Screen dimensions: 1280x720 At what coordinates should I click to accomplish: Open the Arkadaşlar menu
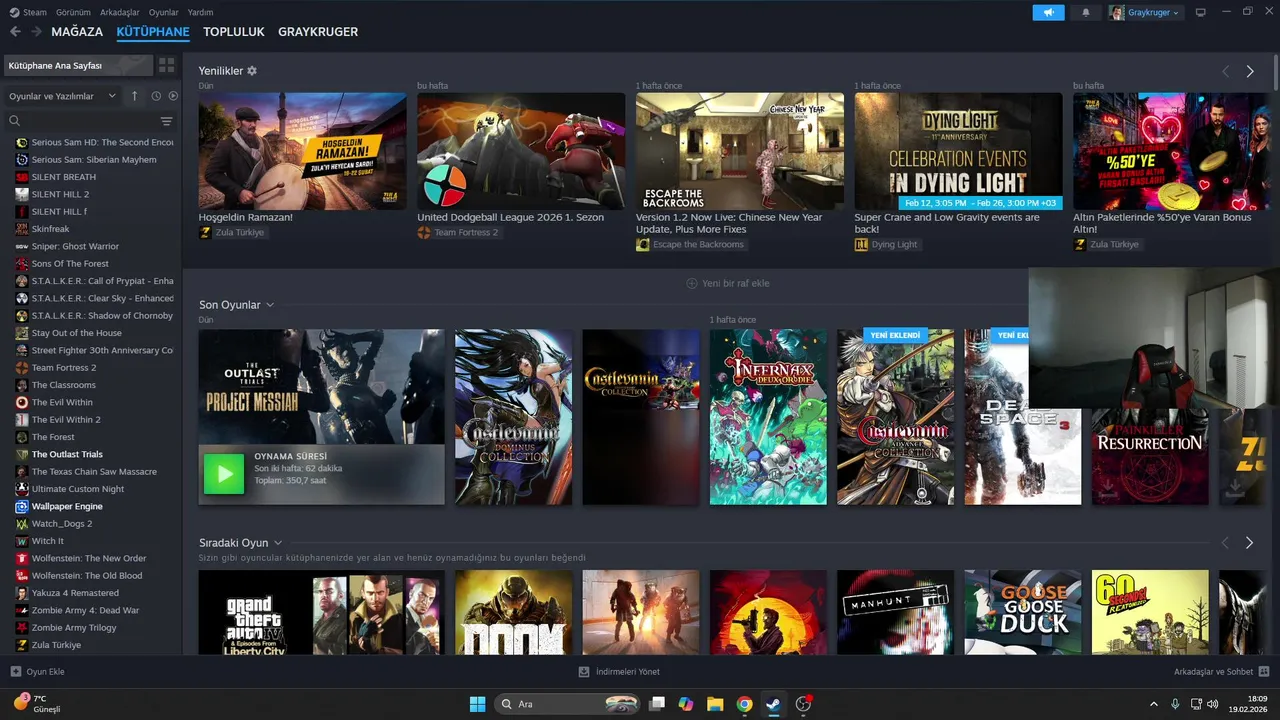click(120, 12)
